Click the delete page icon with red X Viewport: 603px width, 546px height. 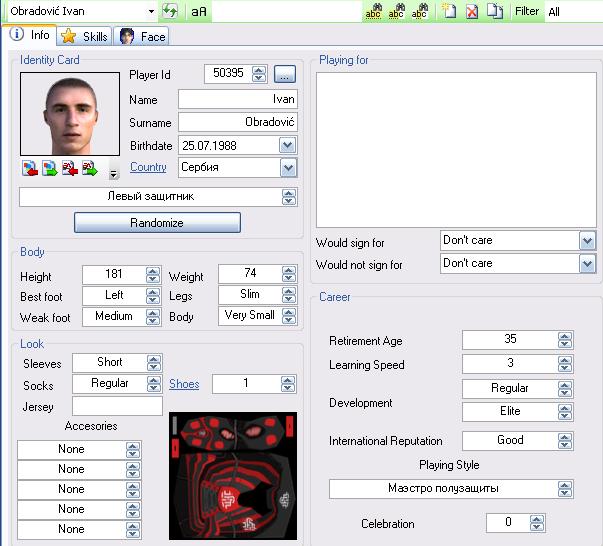point(471,12)
